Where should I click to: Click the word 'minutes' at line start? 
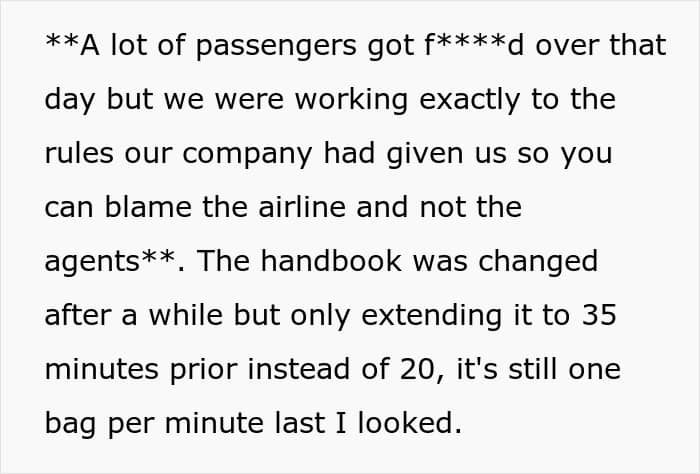point(101,370)
